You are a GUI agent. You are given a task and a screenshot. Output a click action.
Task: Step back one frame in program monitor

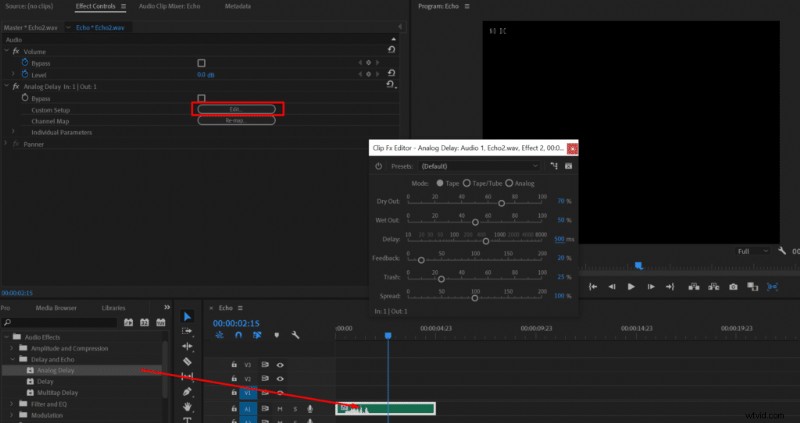point(612,287)
